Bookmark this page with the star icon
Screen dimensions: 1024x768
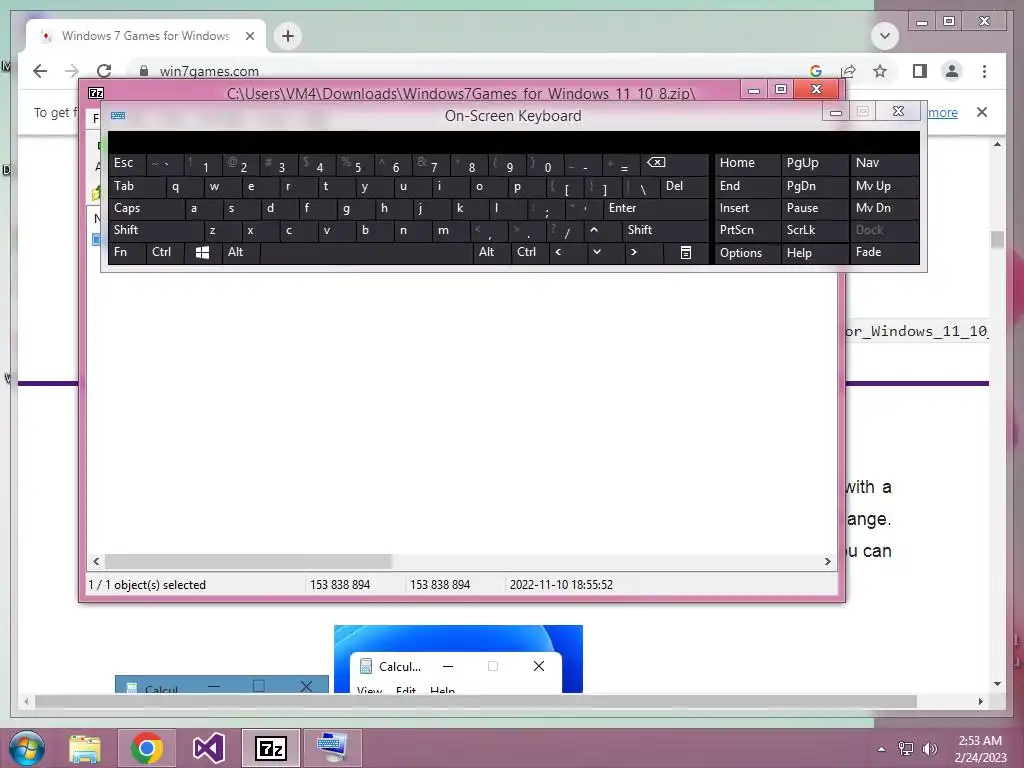(x=880, y=71)
